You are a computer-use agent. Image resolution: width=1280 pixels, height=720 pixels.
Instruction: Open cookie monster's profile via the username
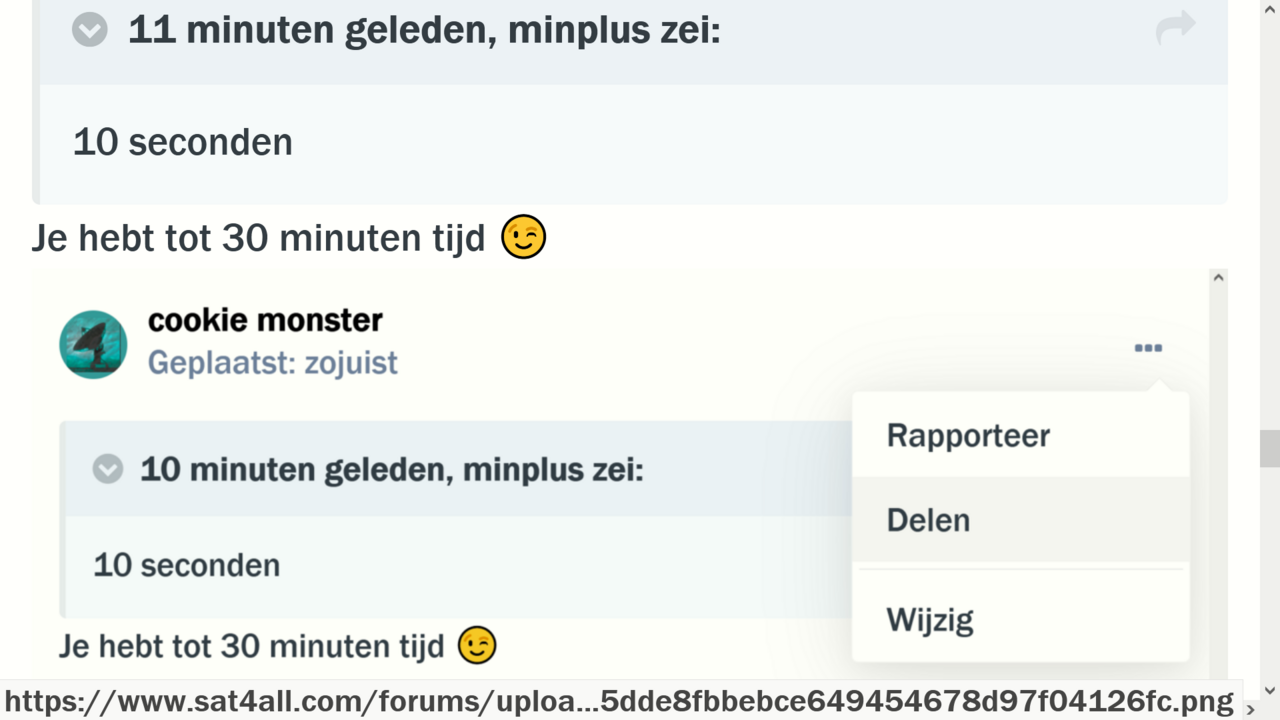click(x=265, y=319)
